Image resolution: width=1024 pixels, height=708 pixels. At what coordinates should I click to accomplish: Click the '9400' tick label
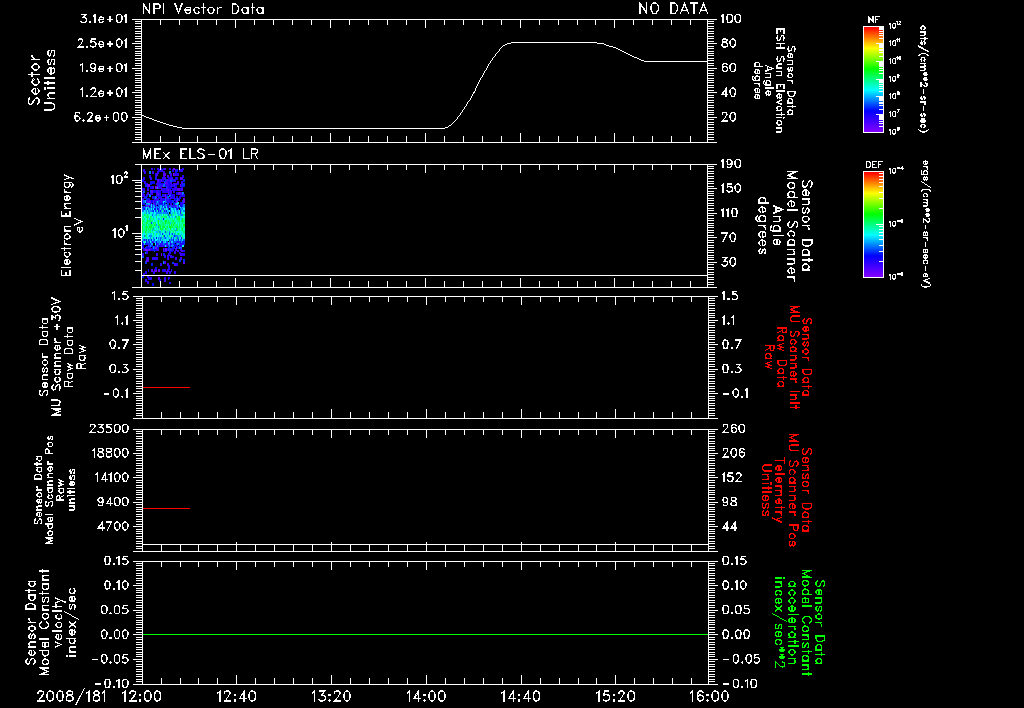pos(113,502)
